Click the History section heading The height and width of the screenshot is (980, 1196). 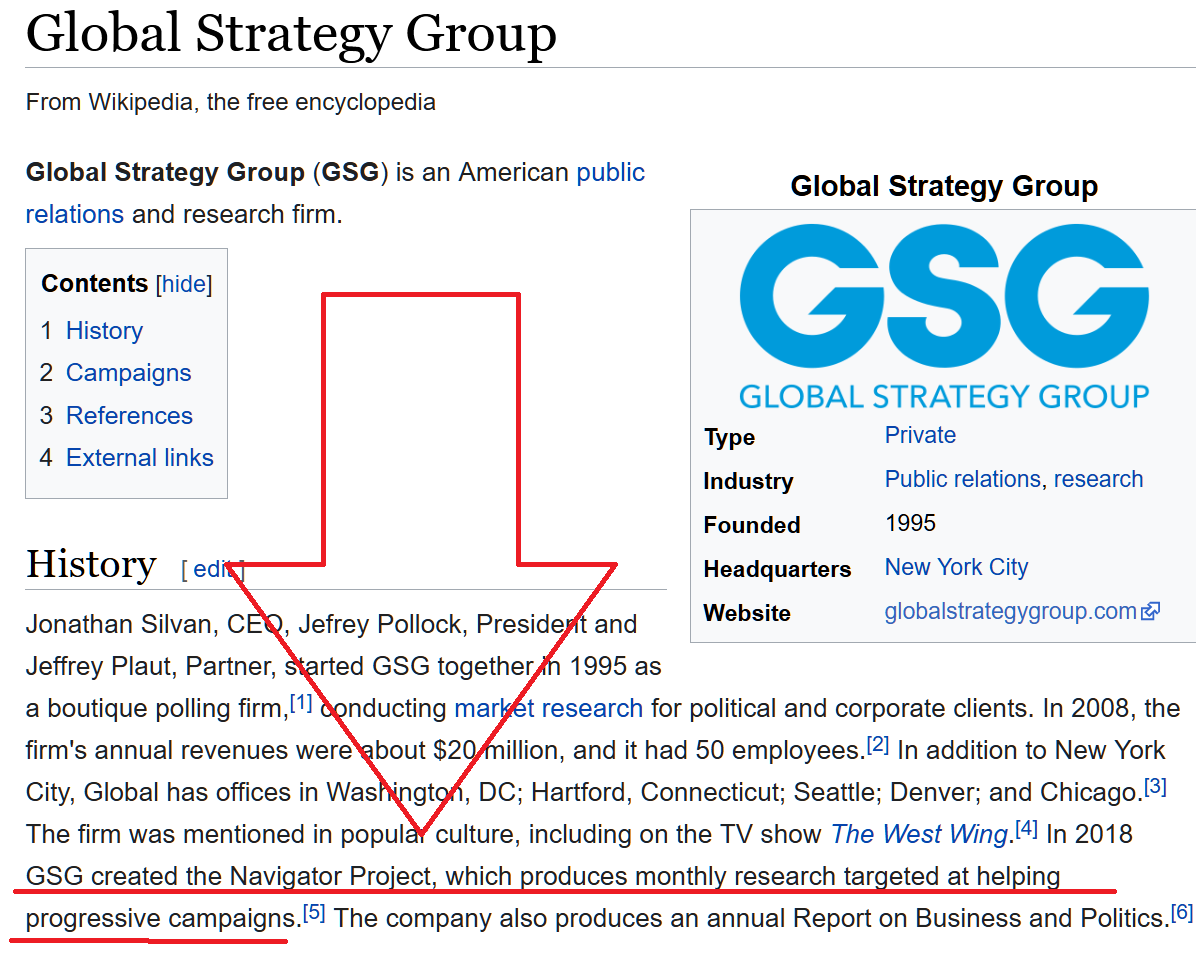(92, 564)
